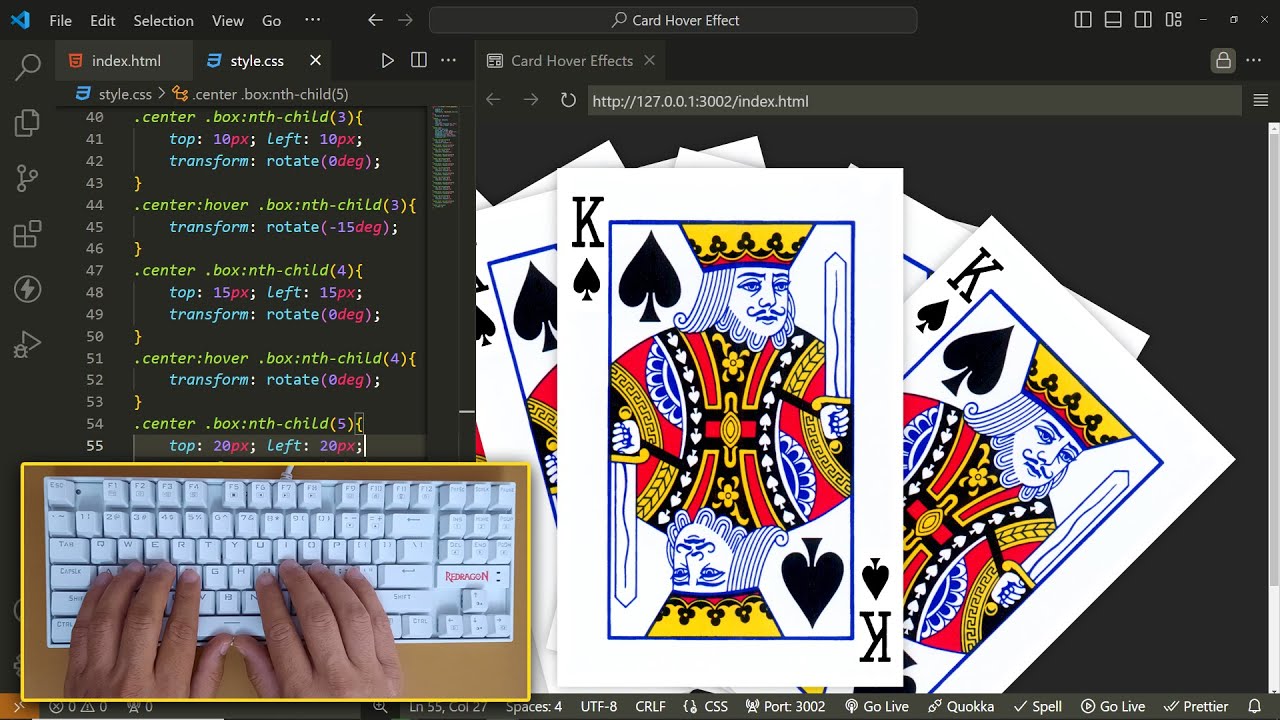Click line number 44 in the gutter
The image size is (1280, 720).
pos(94,205)
